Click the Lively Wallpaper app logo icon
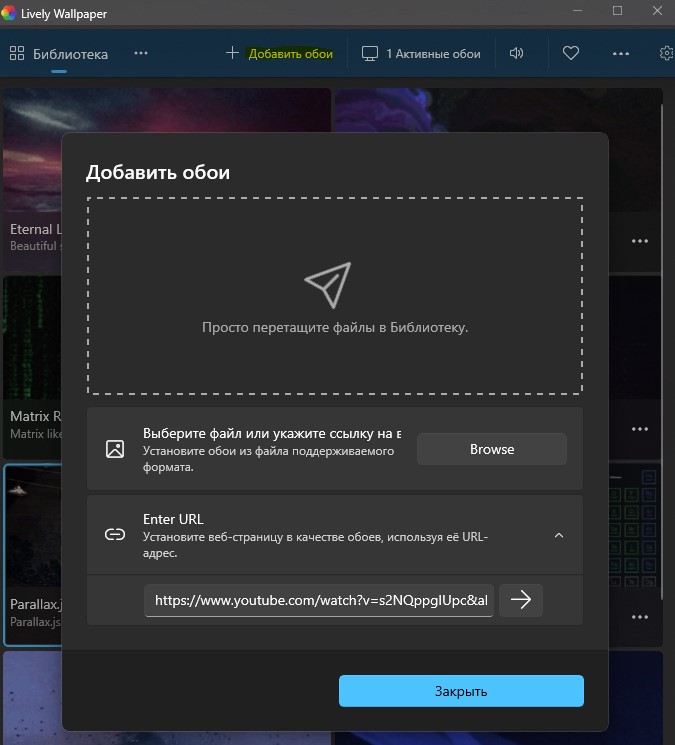This screenshot has height=745, width=675. (x=8, y=13)
